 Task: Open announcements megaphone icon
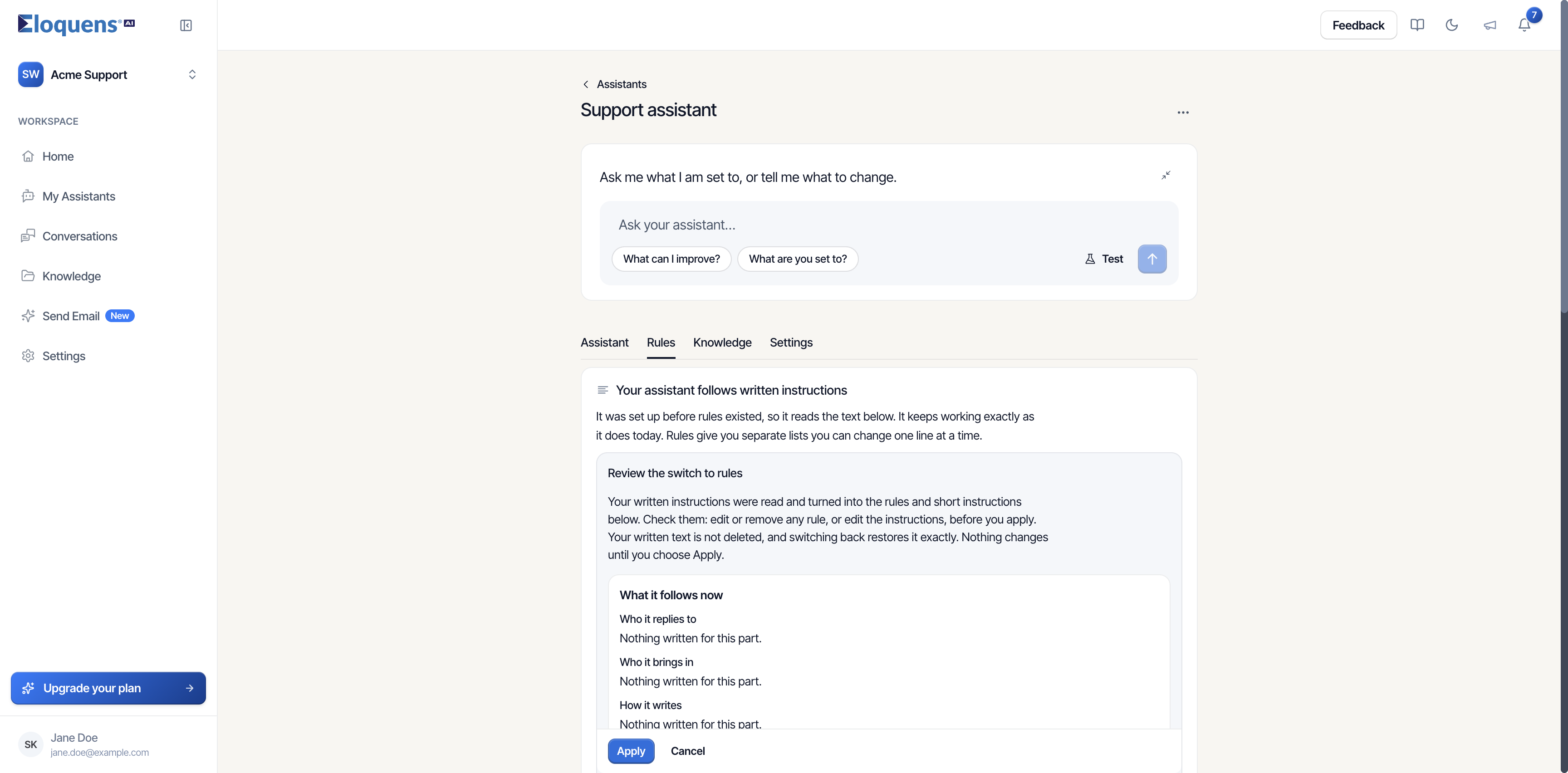1490,25
